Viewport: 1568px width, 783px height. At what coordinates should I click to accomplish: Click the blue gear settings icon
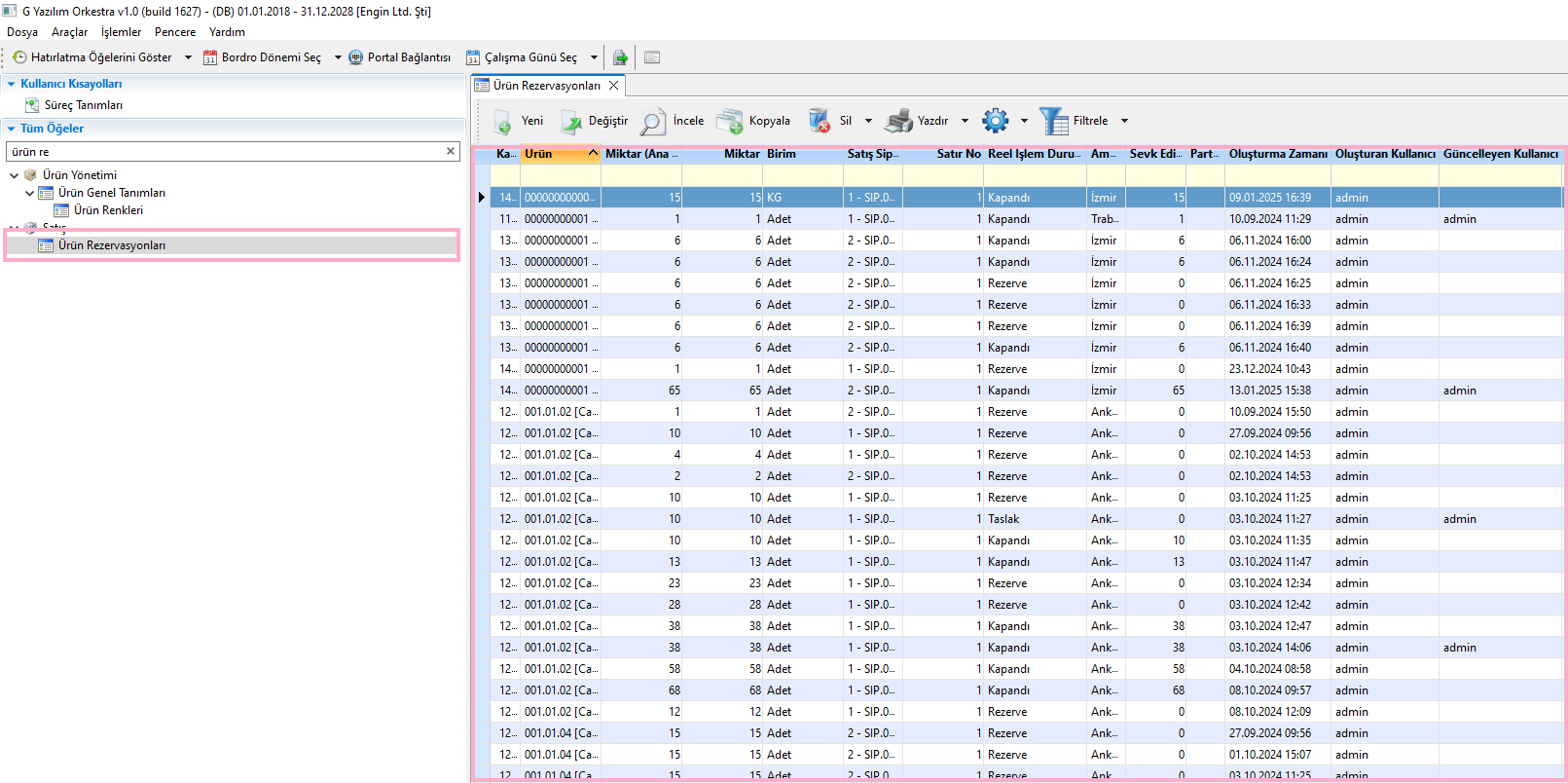[995, 121]
